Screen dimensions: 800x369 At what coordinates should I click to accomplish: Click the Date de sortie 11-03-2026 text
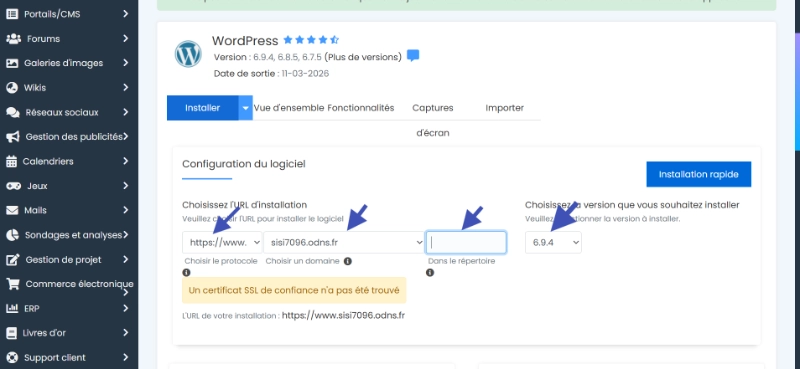[x=271, y=73]
